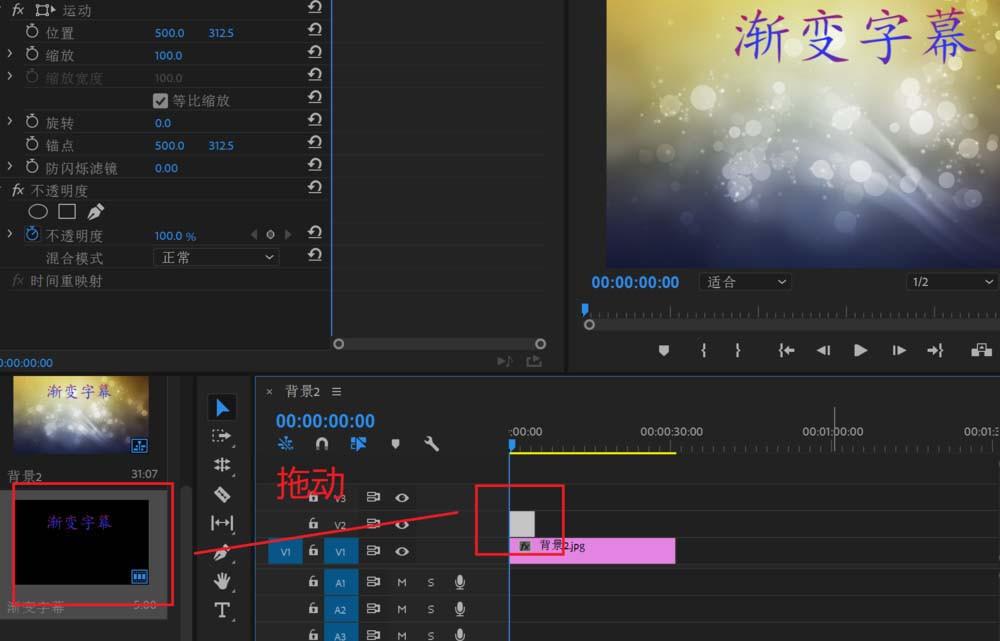Open the 适合 zoom level dropdown
This screenshot has width=1000, height=641.
click(x=744, y=281)
